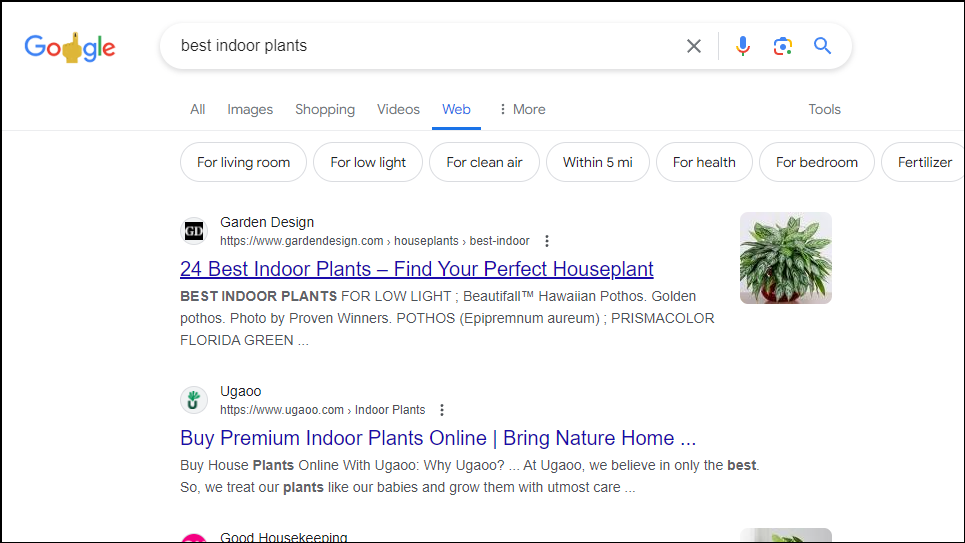Click the Ugaoo favicon icon
The width and height of the screenshot is (965, 543).
194,400
